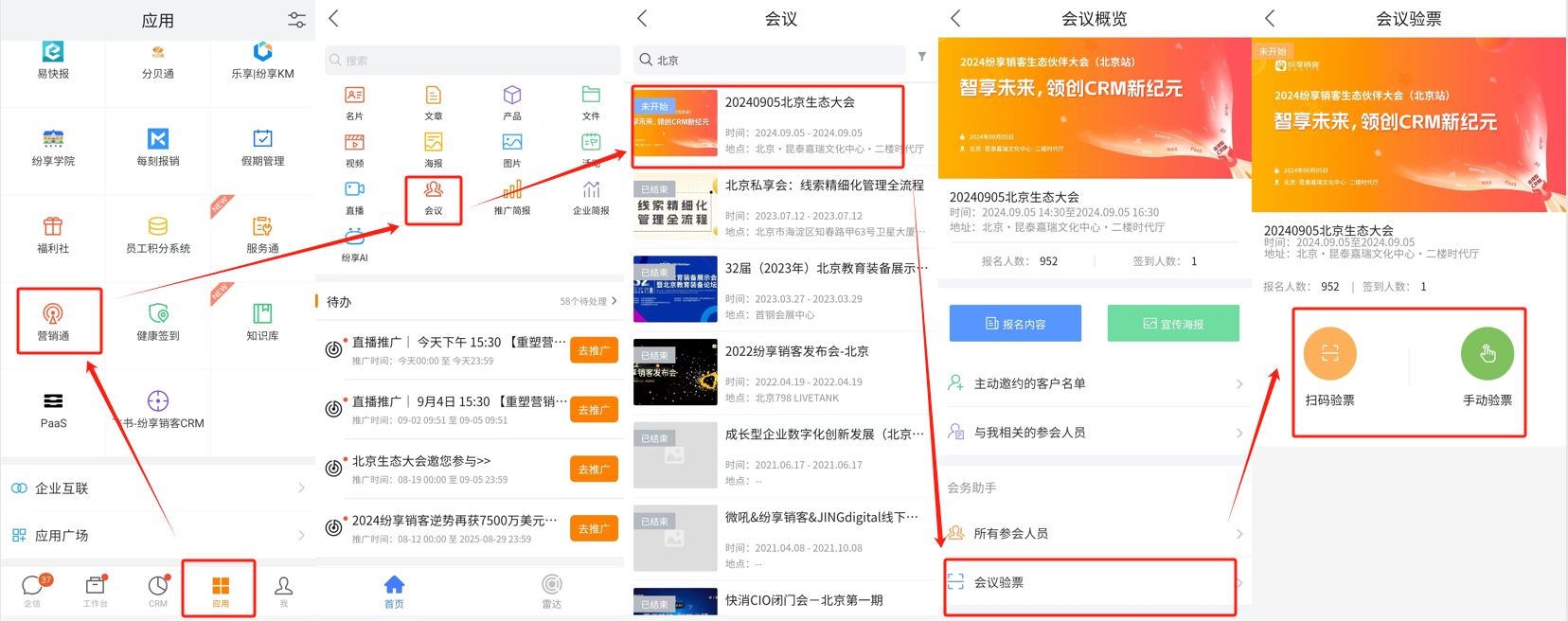Go back from the 会议概览 screen
1568x621 pixels.
[x=956, y=18]
